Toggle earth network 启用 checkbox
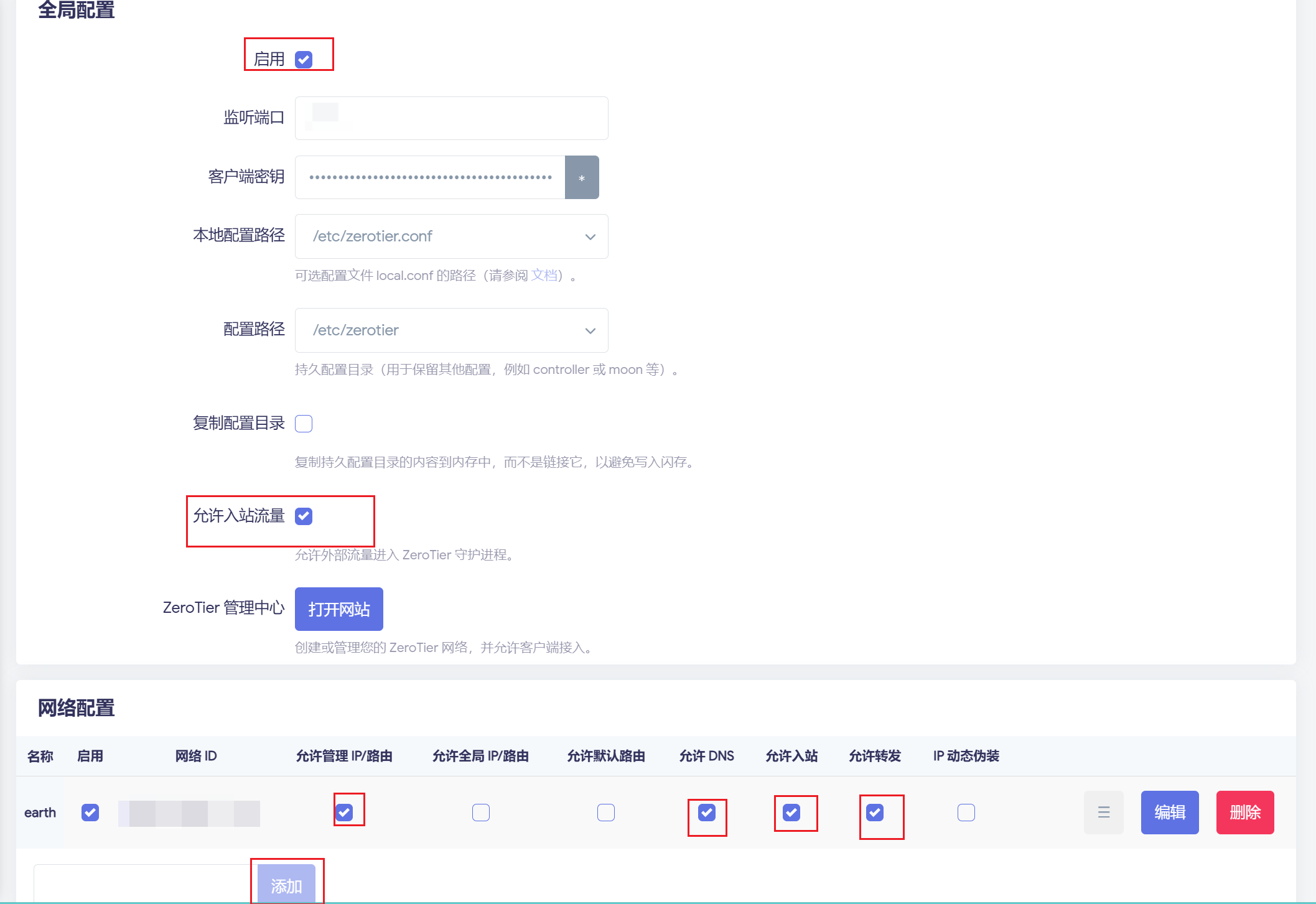 click(x=90, y=813)
